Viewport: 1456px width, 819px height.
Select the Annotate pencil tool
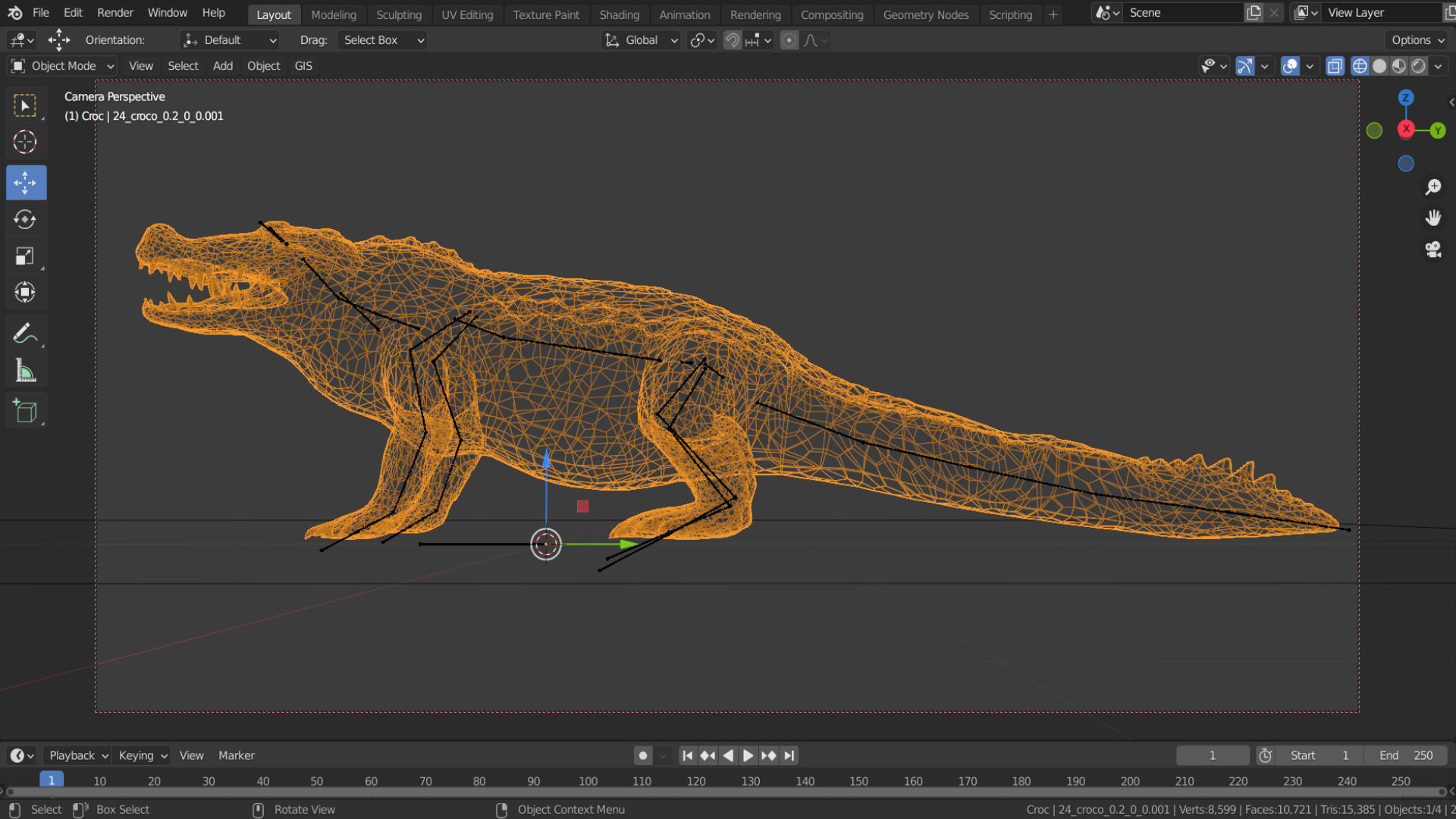[25, 334]
